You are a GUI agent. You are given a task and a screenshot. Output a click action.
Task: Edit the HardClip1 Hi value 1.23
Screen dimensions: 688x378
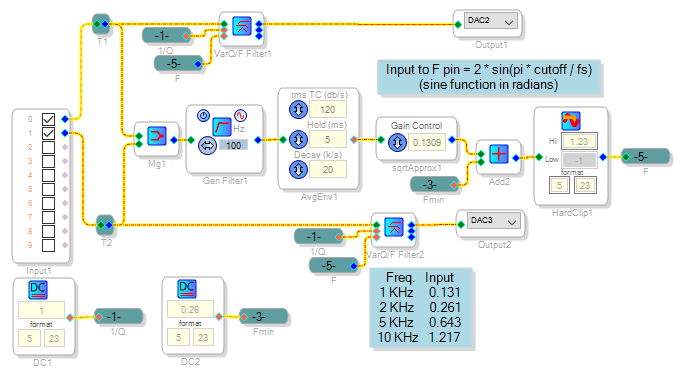[x=579, y=141]
